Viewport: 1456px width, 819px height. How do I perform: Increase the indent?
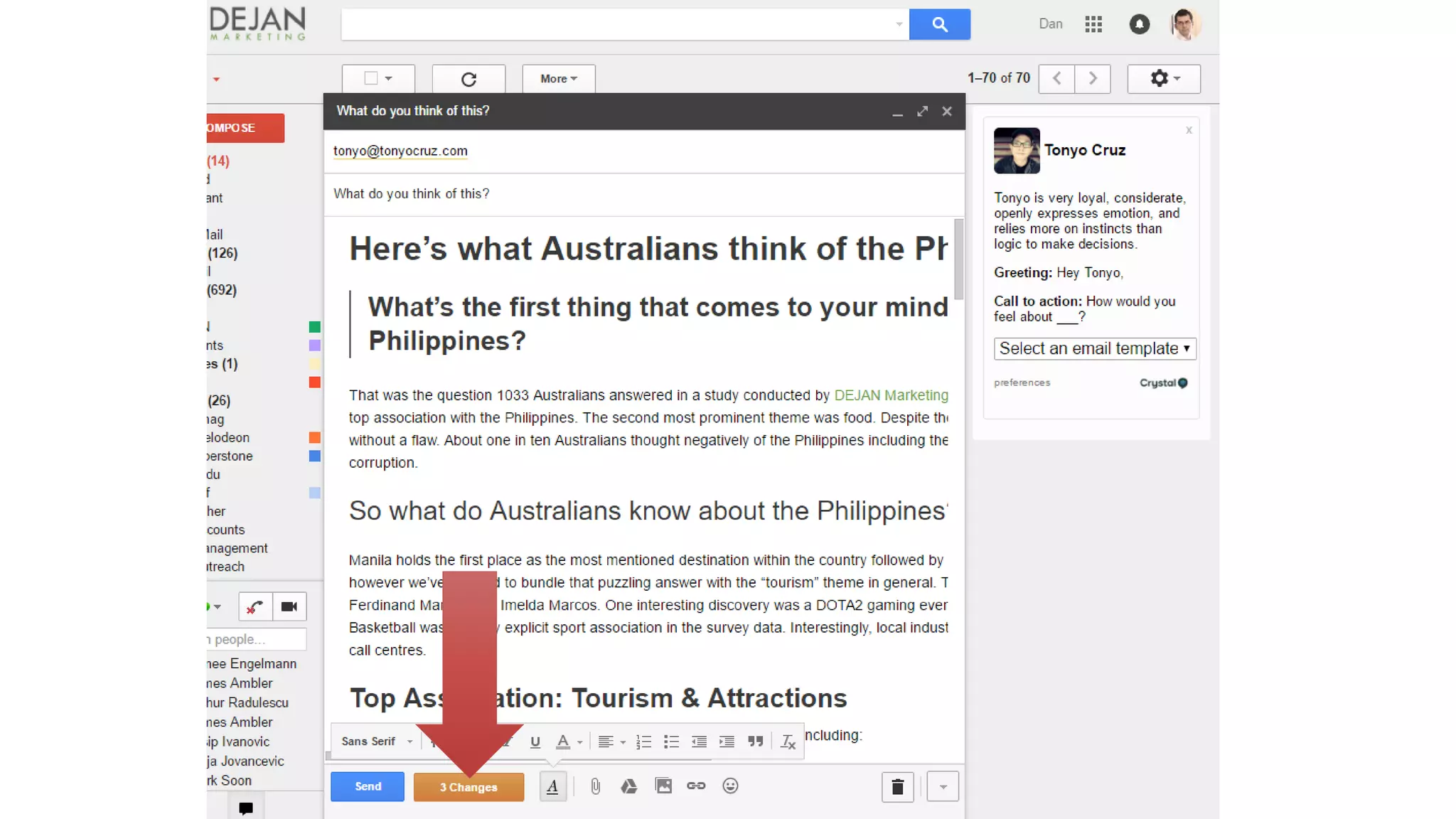(x=727, y=742)
